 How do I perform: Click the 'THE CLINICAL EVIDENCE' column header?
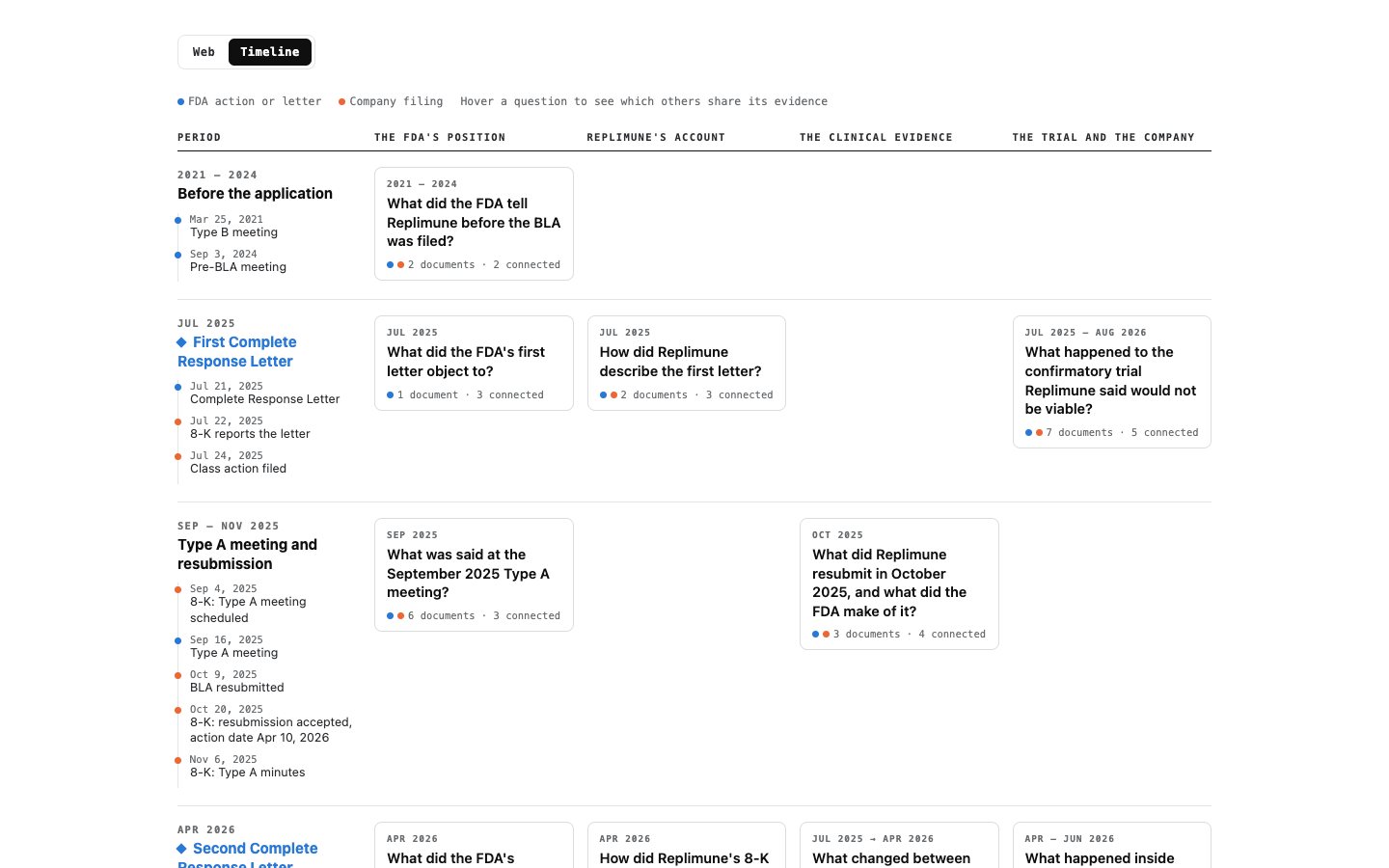pos(876,137)
